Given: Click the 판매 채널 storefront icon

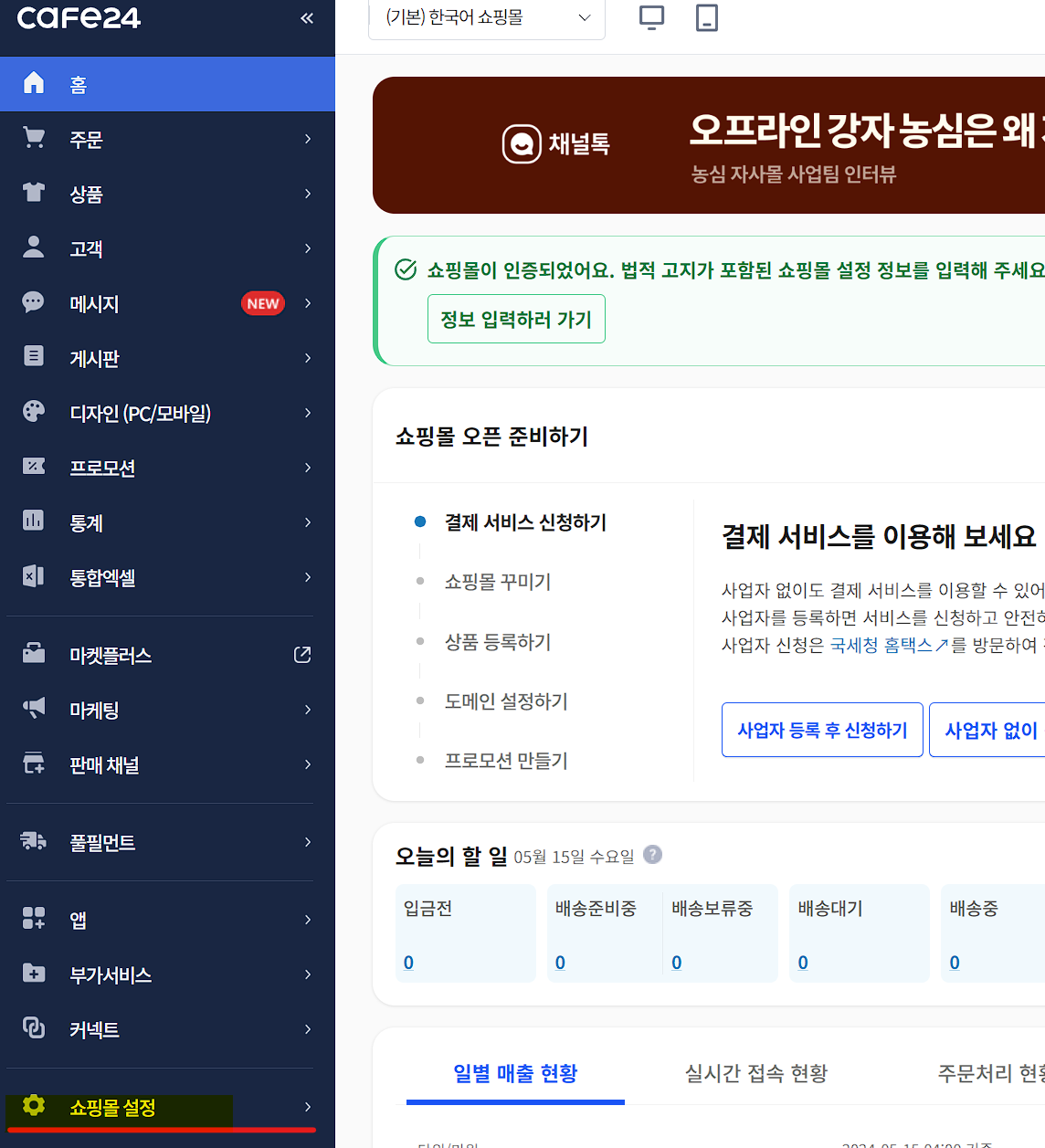Looking at the screenshot, I should (x=34, y=764).
